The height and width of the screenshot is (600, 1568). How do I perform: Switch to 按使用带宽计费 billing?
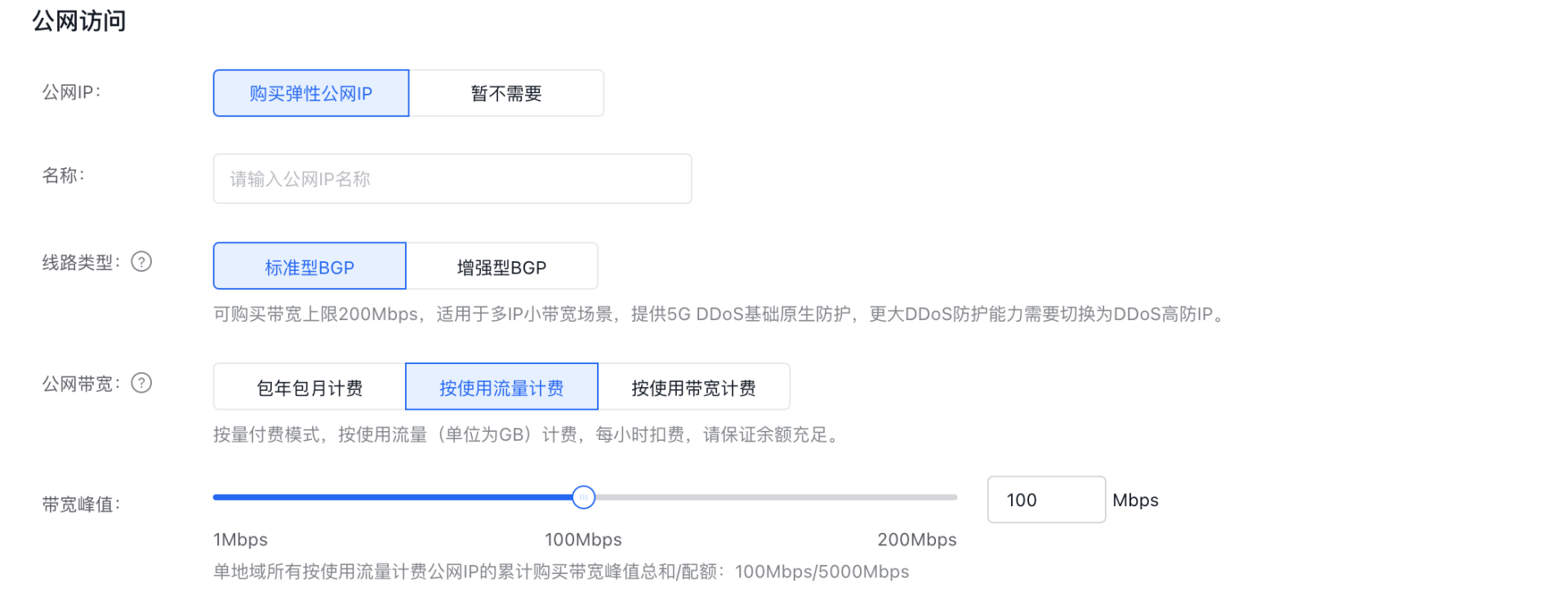tap(693, 387)
